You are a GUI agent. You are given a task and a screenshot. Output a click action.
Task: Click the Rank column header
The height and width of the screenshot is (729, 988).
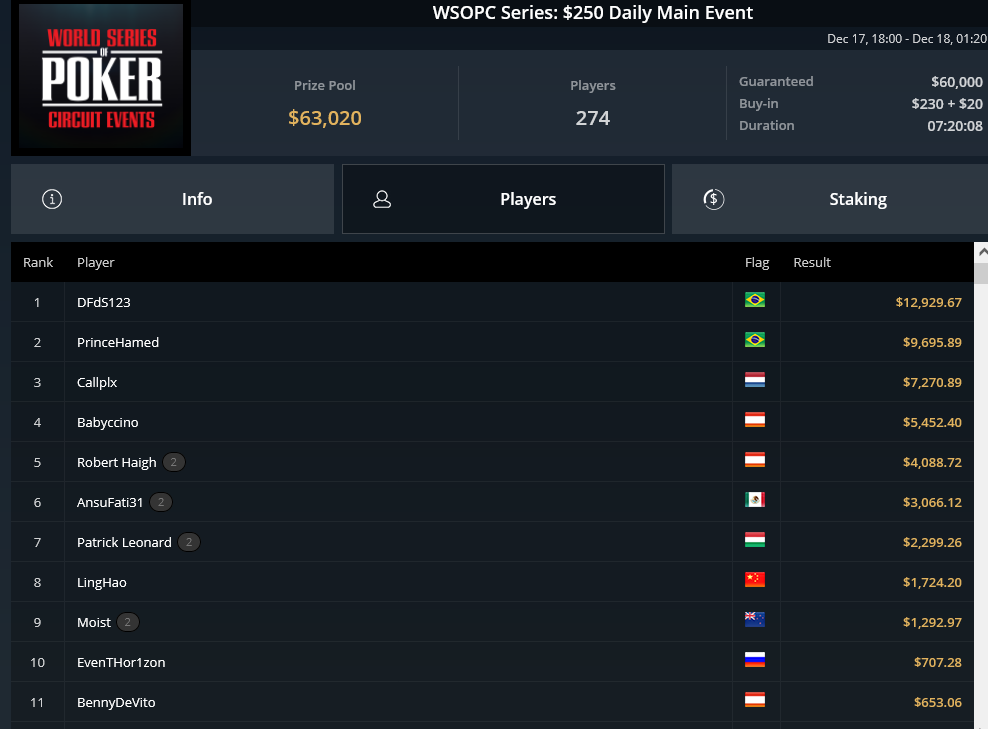tap(38, 262)
